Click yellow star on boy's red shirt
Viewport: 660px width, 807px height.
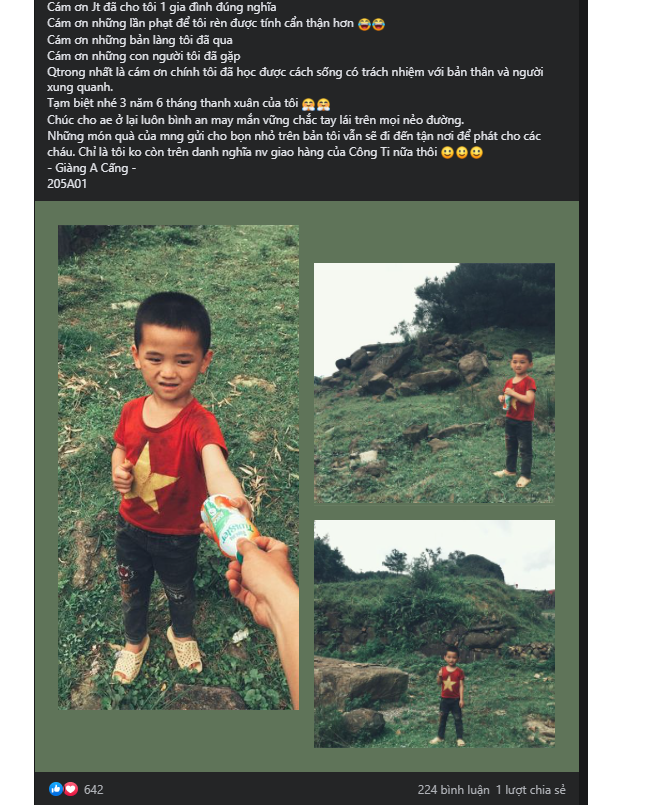point(150,478)
